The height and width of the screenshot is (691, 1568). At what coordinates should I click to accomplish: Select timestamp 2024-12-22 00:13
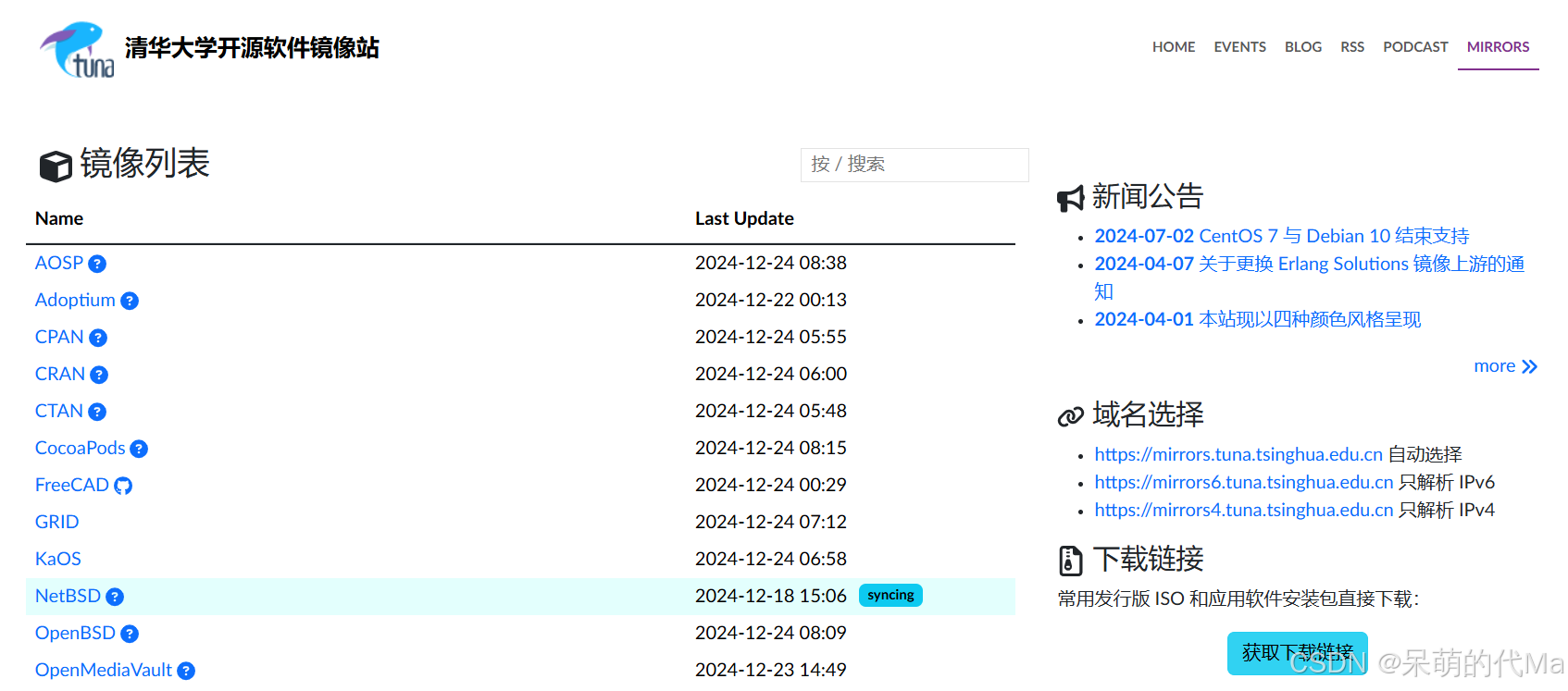click(771, 300)
